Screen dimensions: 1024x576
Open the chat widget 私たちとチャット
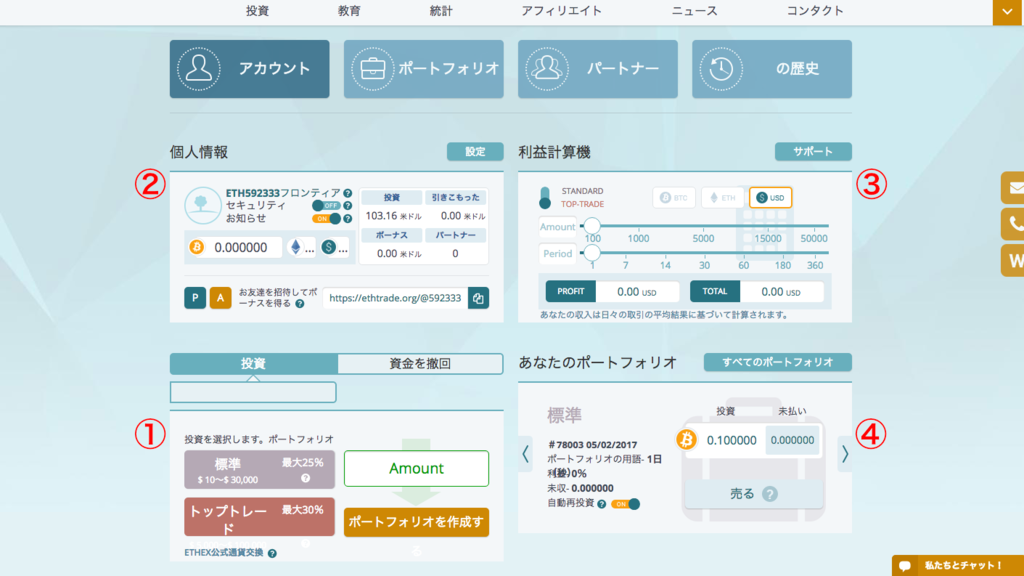[x=957, y=566]
